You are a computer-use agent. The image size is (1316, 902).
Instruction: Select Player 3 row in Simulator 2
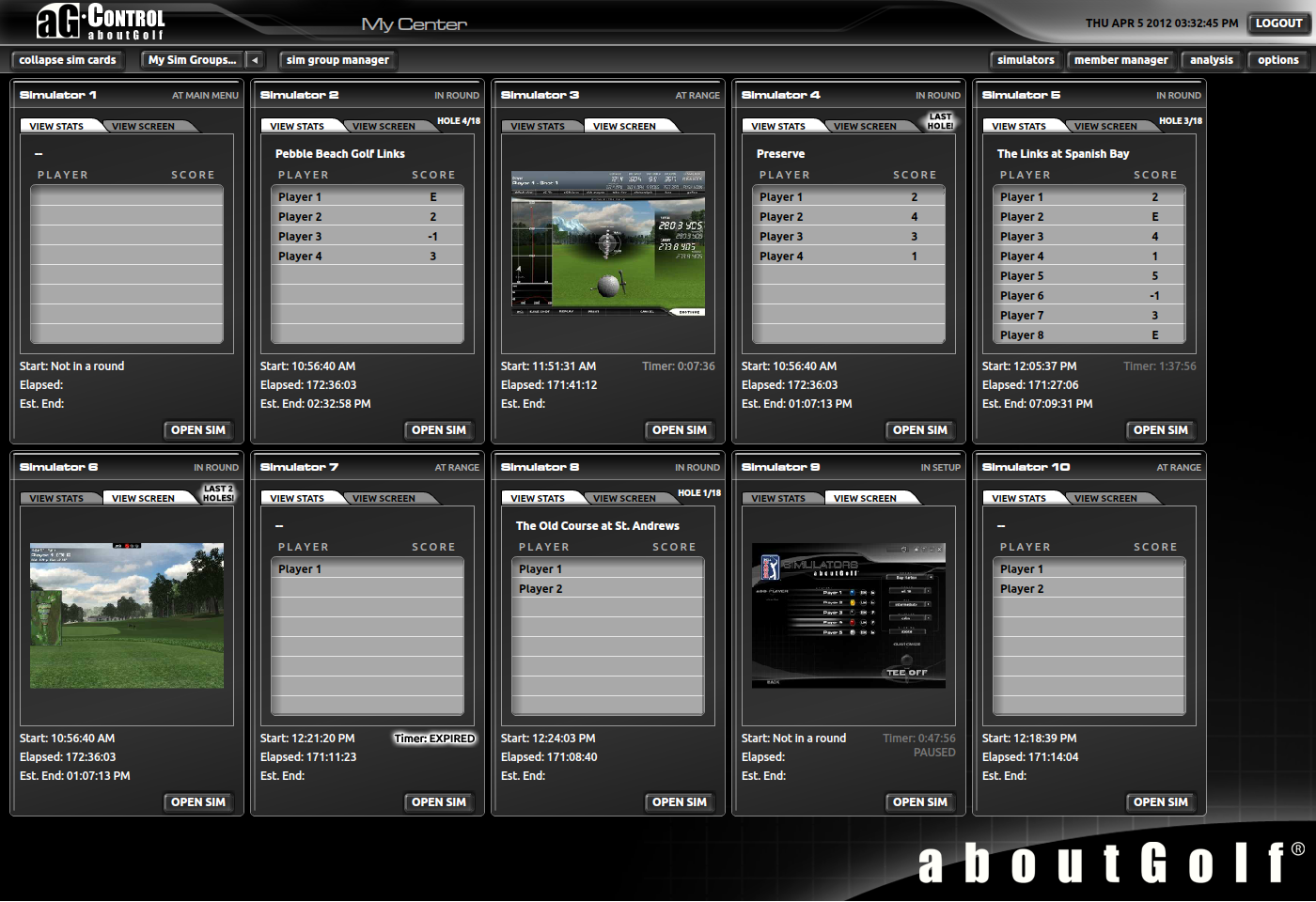point(368,237)
